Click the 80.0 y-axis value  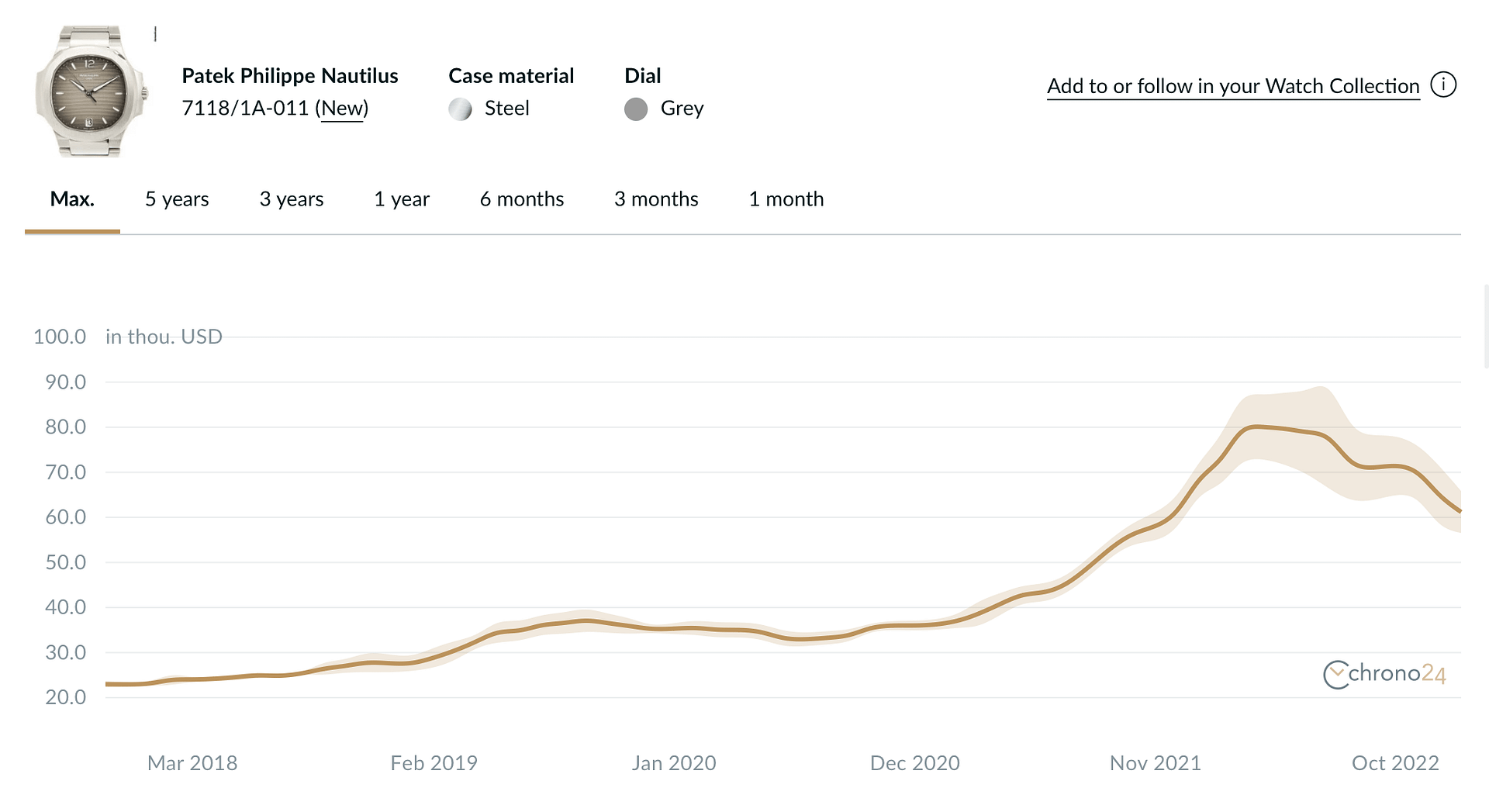(x=66, y=427)
